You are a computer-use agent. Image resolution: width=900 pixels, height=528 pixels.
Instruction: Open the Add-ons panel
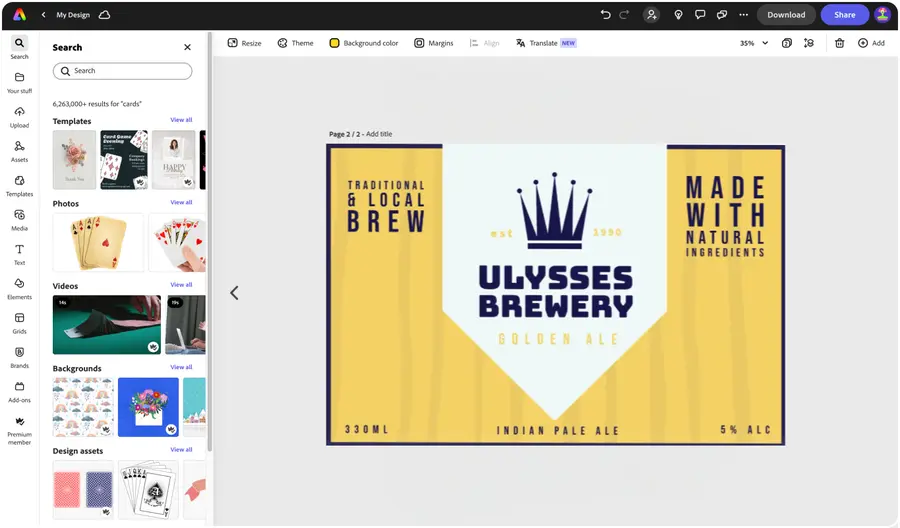pos(19,391)
